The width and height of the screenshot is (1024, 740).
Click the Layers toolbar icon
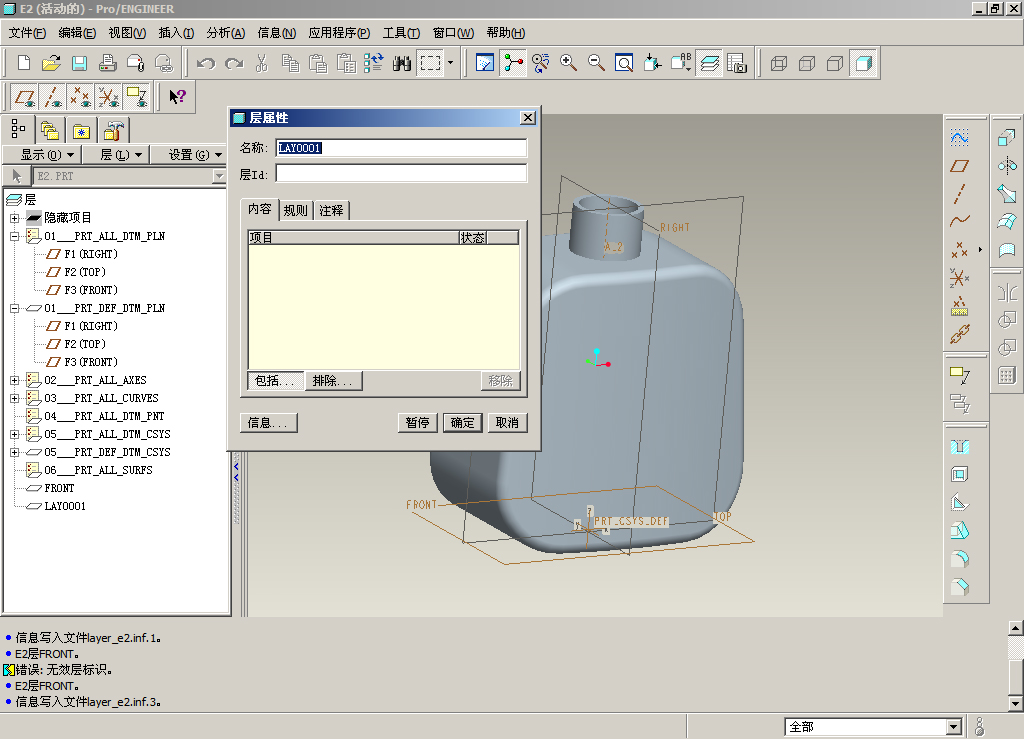point(710,64)
